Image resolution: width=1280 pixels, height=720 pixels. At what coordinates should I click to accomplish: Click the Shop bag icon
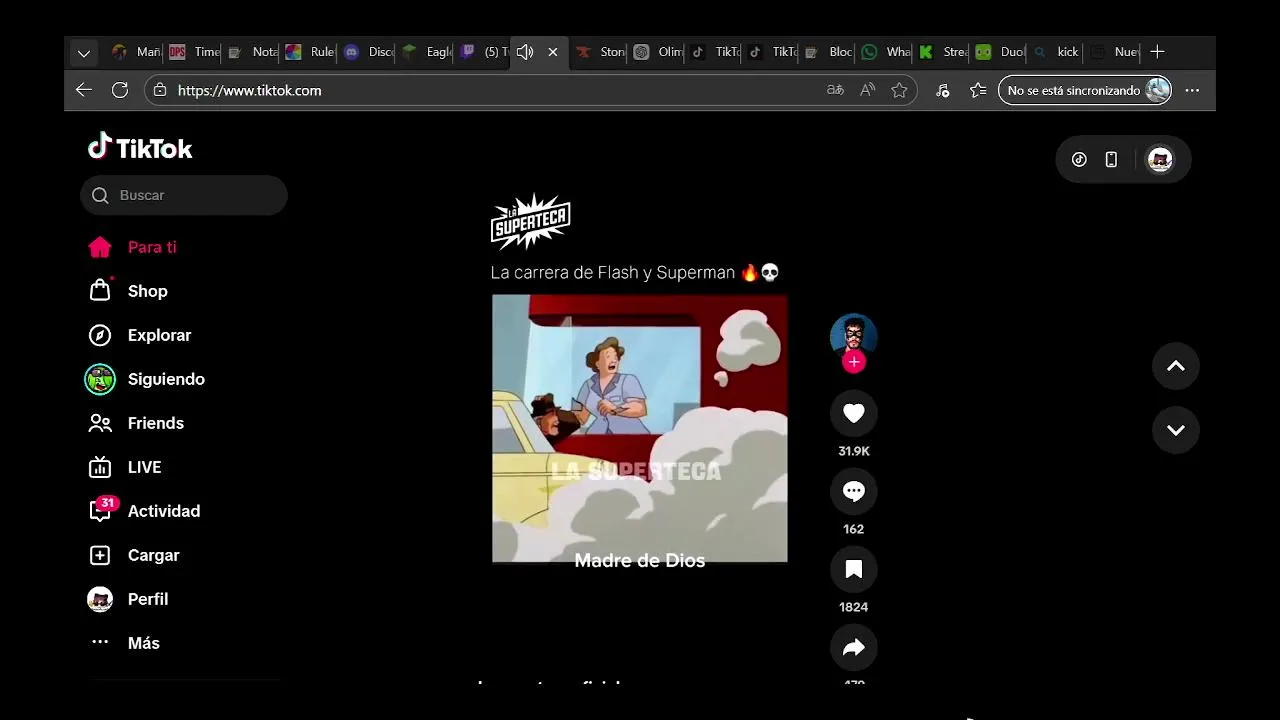pos(100,290)
